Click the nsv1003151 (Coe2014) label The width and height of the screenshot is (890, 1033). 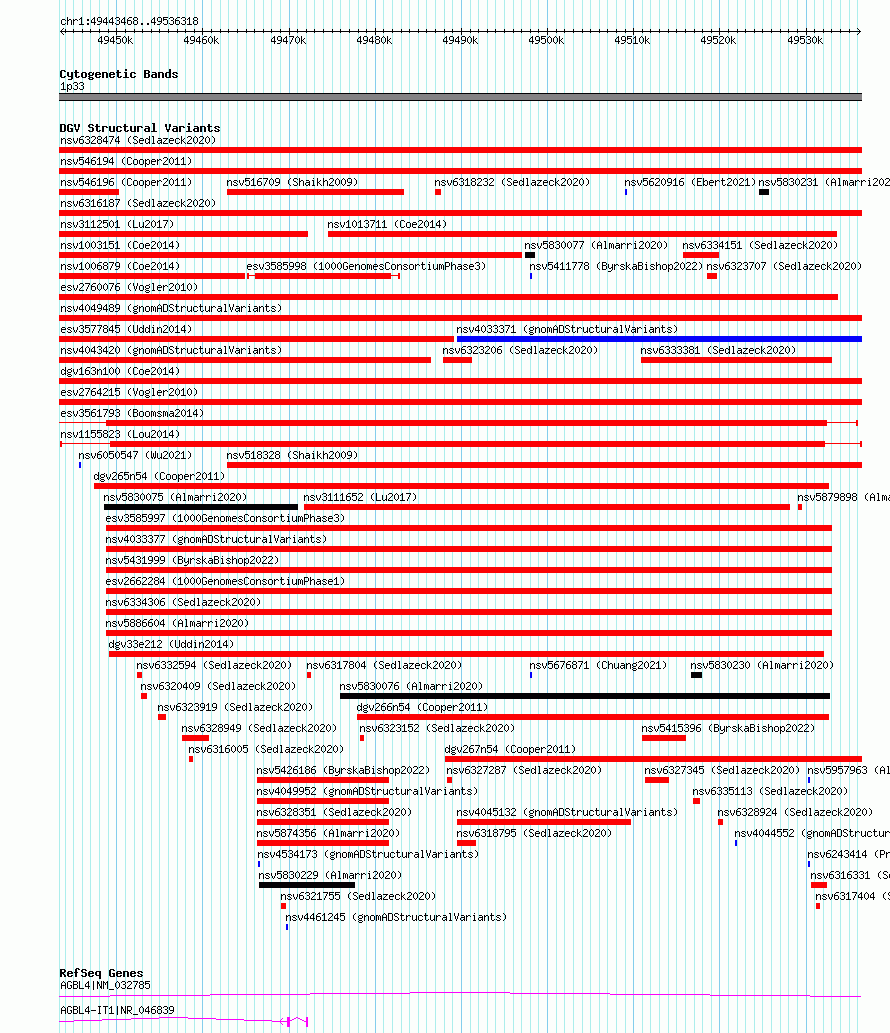(x=120, y=246)
